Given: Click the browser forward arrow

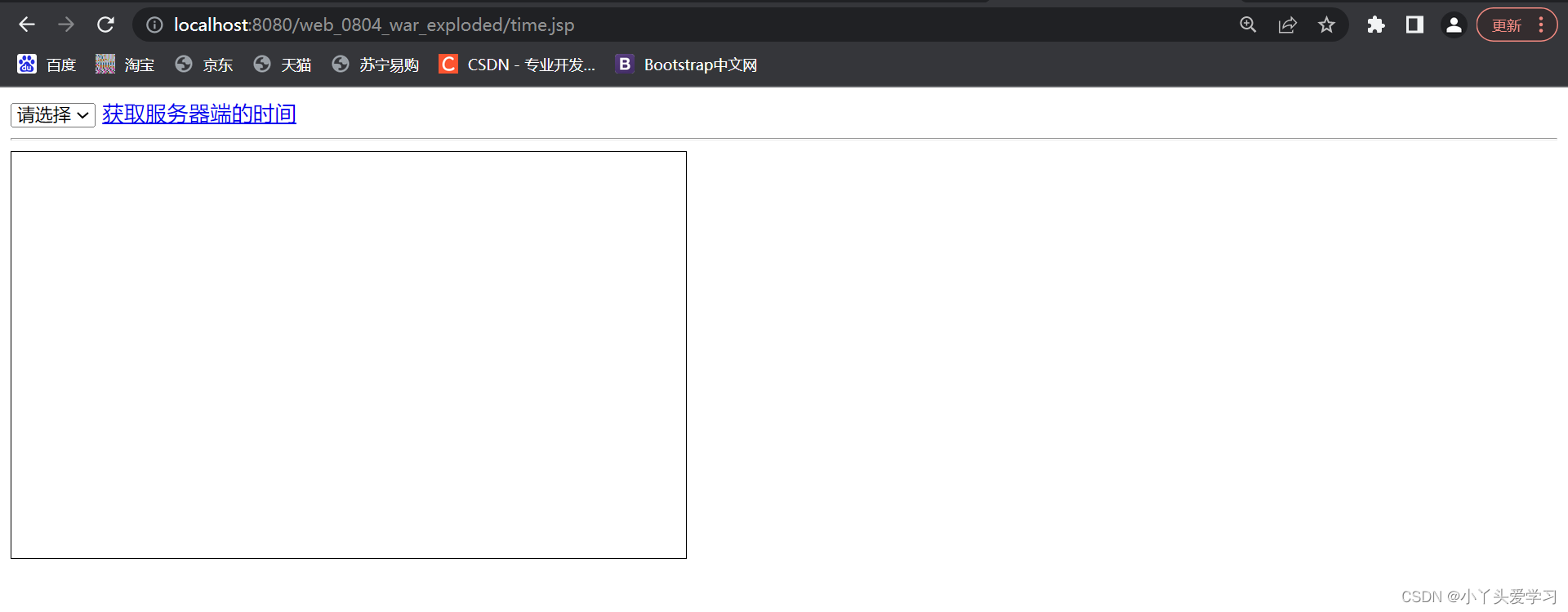Looking at the screenshot, I should click(66, 25).
